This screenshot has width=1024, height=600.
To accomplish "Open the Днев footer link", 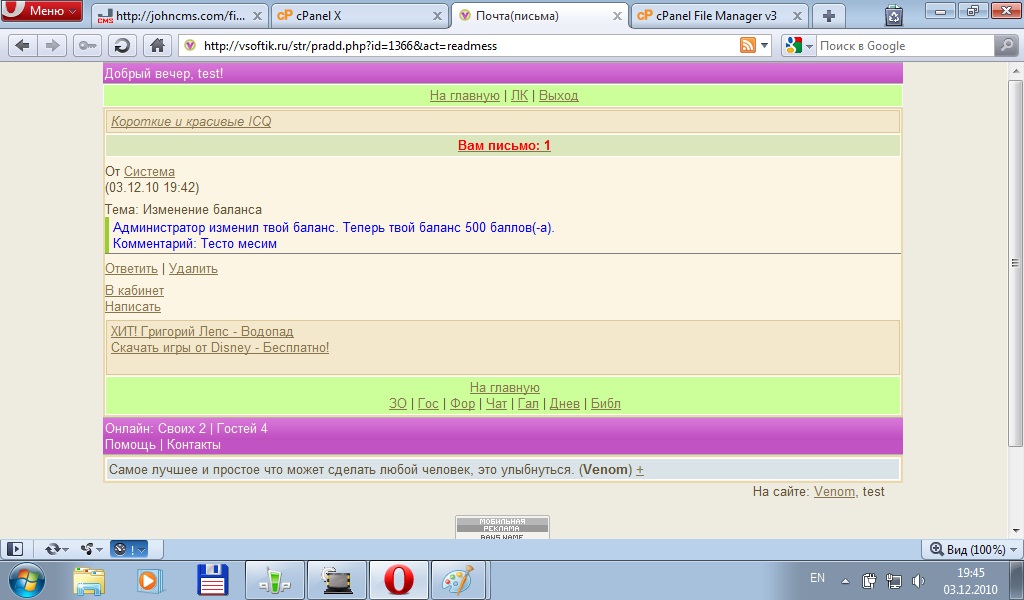I will tap(565, 403).
